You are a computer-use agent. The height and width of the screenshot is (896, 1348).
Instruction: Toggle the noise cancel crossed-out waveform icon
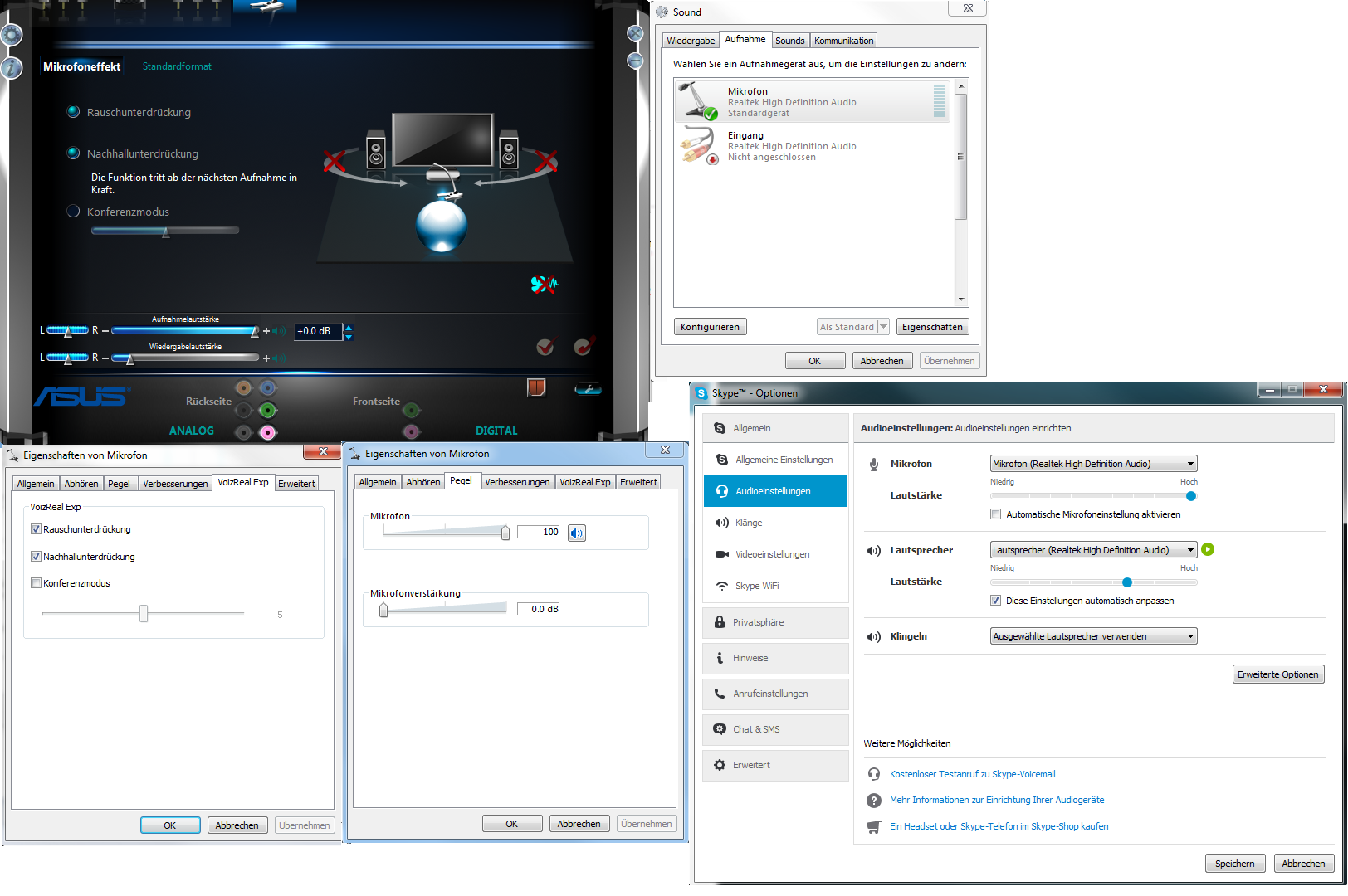pos(545,285)
